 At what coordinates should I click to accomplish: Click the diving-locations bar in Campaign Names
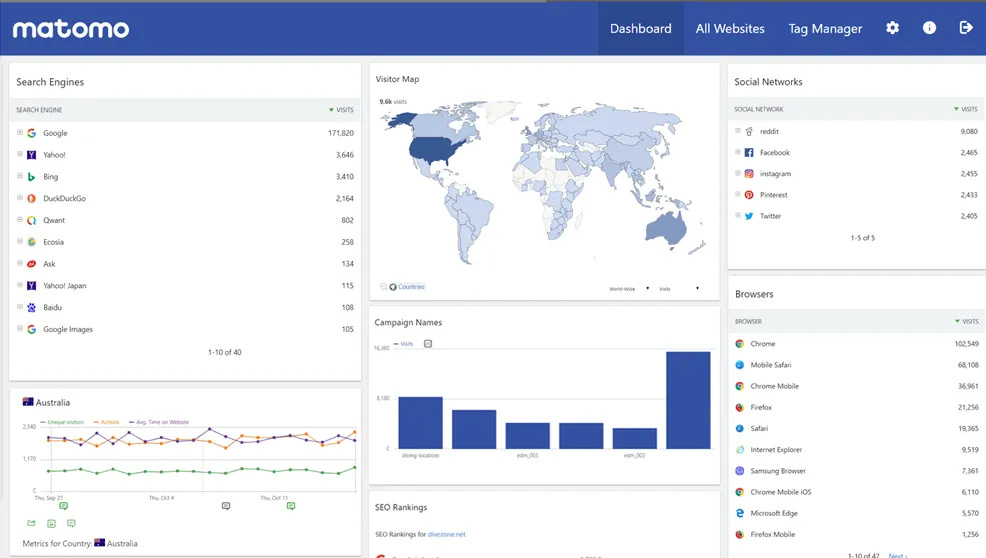(421, 423)
